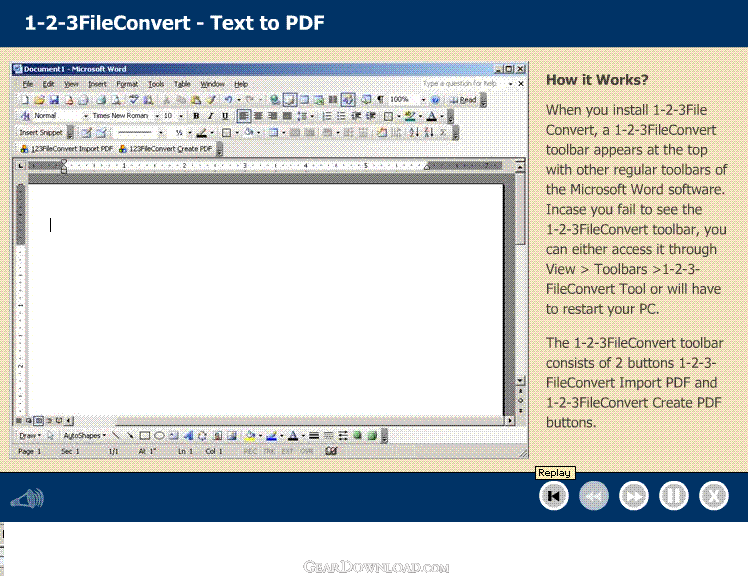Click the Spelling and Grammar check icon

coord(133,100)
